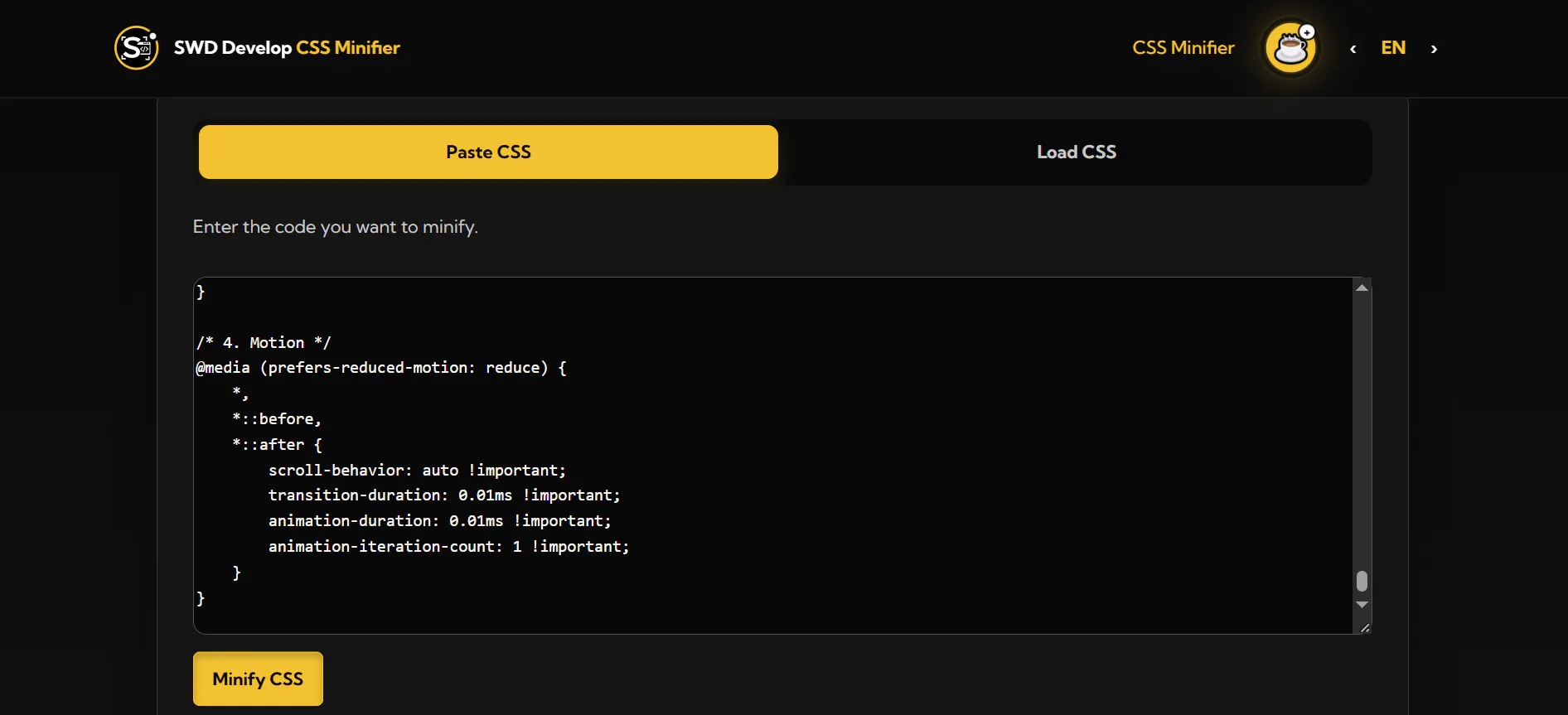Open the CSS Minifier header link
This screenshot has height=715, width=1568.
(1183, 48)
